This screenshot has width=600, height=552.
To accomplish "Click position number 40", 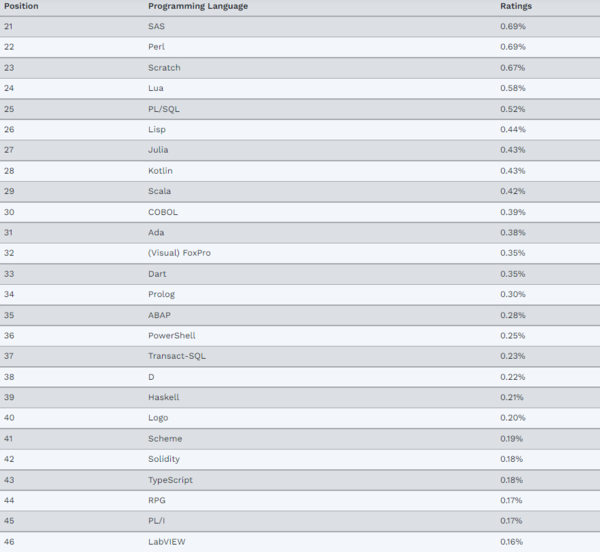I will click(9, 418).
